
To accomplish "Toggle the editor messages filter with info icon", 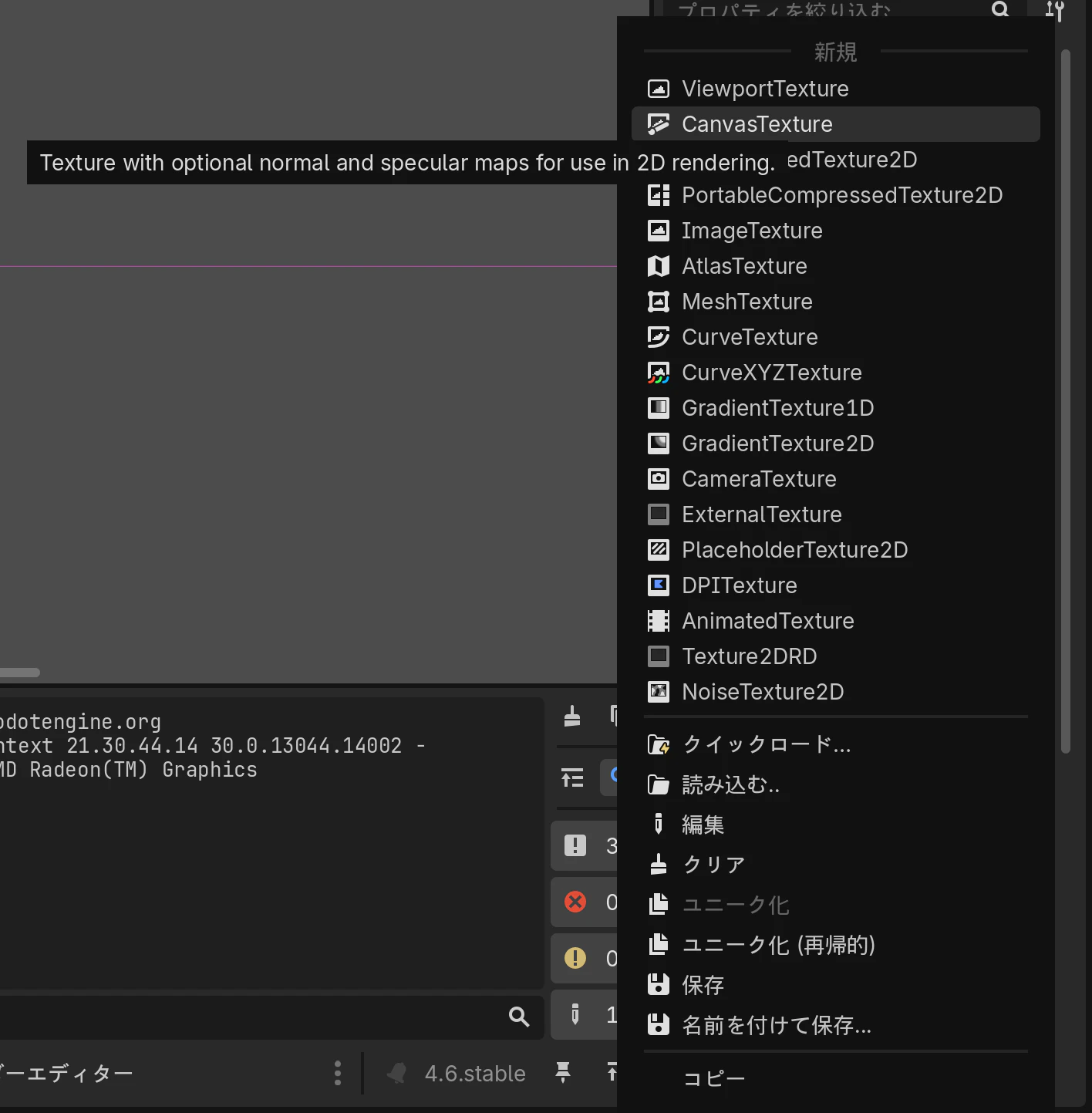I will point(585,1014).
